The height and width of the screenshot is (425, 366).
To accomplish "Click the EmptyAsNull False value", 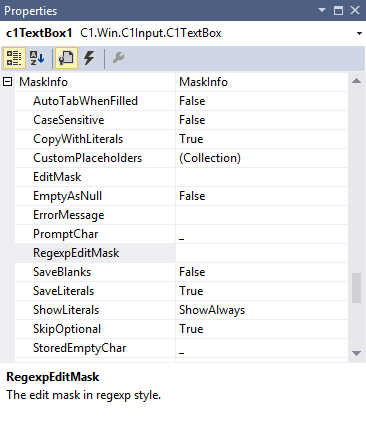I will click(x=262, y=196).
